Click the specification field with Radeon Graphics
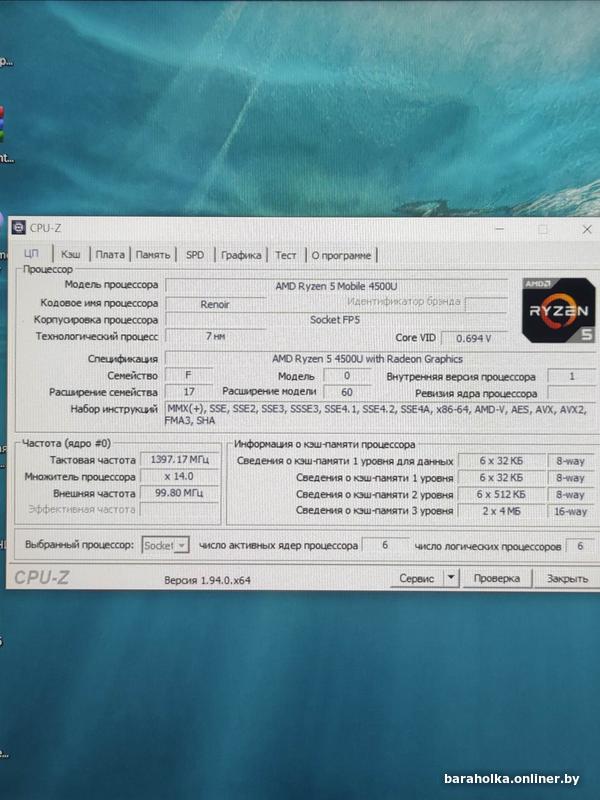Screen dimensions: 600x800 coord(367,359)
